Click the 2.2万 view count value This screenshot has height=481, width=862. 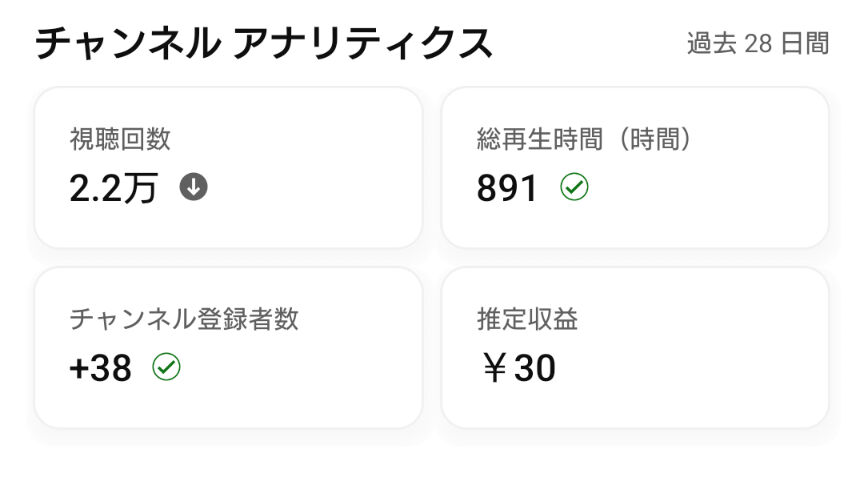pyautogui.click(x=114, y=188)
